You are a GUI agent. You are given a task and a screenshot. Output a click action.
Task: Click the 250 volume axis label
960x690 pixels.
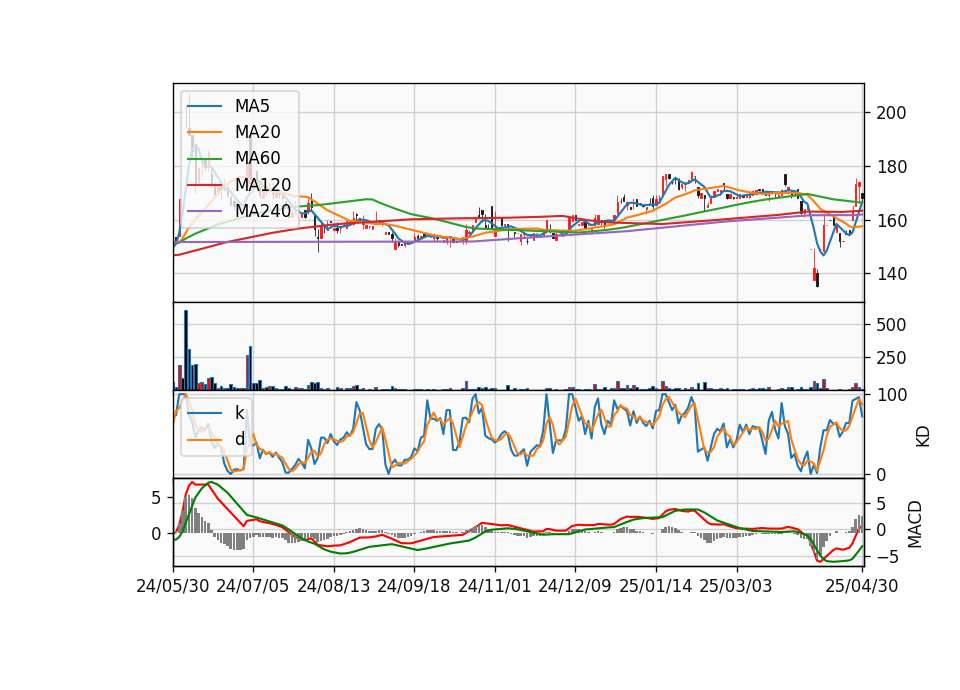pos(891,358)
